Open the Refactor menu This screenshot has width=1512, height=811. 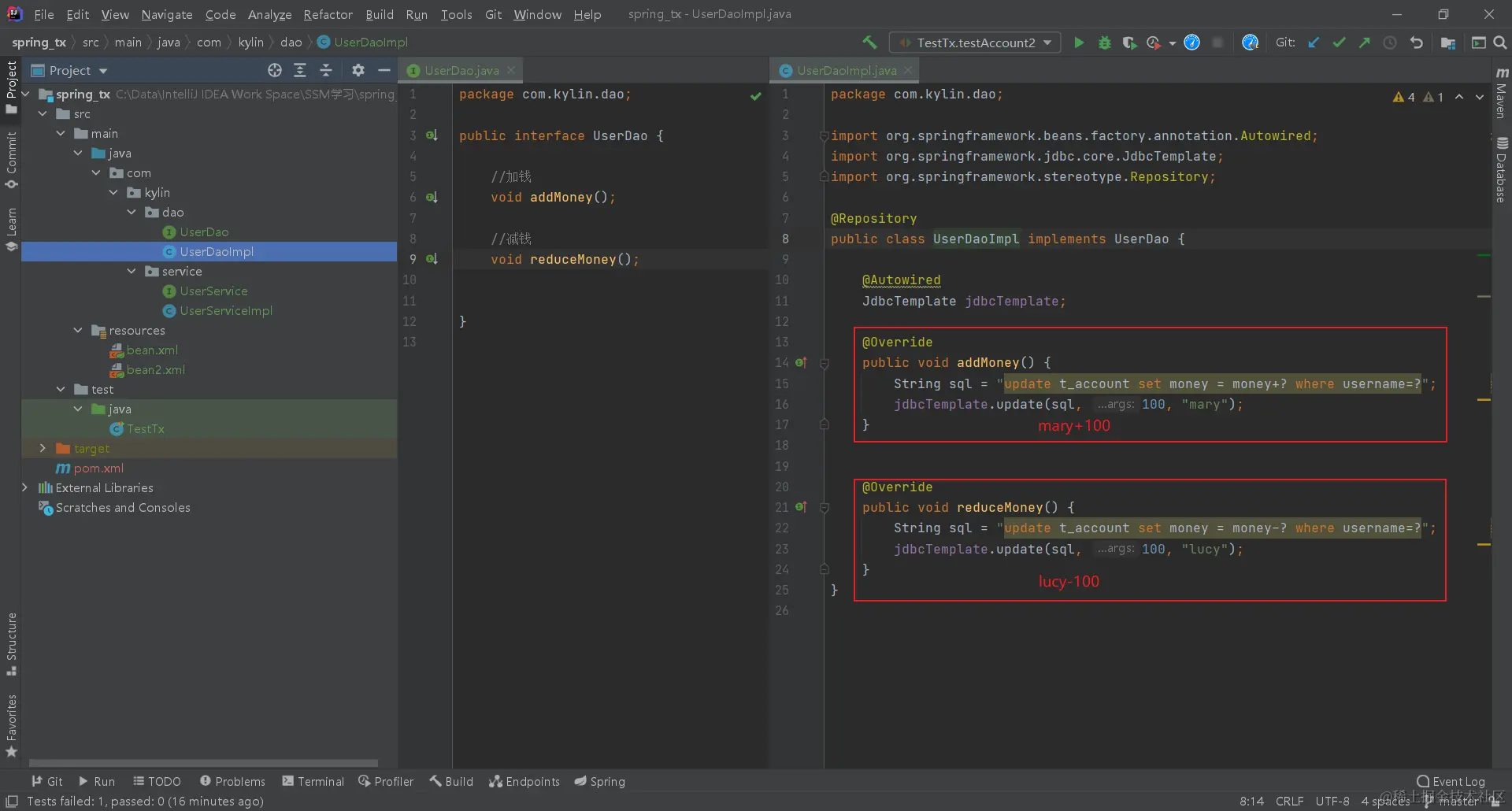tap(328, 14)
